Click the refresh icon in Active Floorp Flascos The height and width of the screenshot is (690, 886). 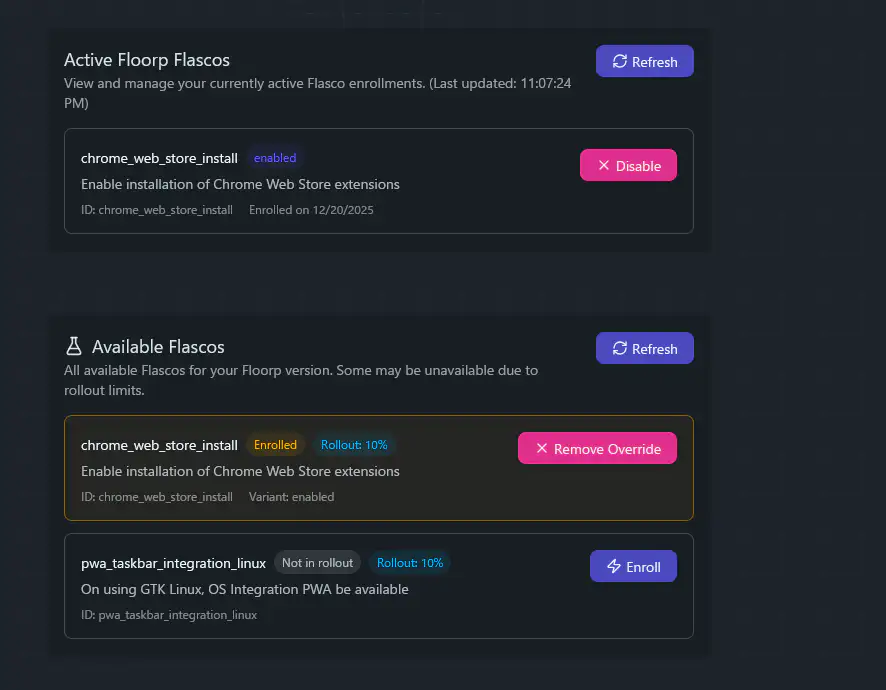[x=620, y=62]
